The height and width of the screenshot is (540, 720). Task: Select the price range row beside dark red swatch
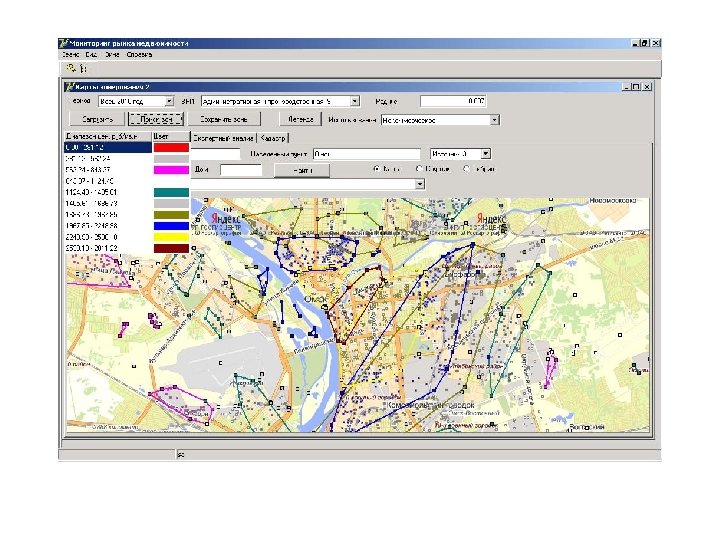click(x=108, y=248)
